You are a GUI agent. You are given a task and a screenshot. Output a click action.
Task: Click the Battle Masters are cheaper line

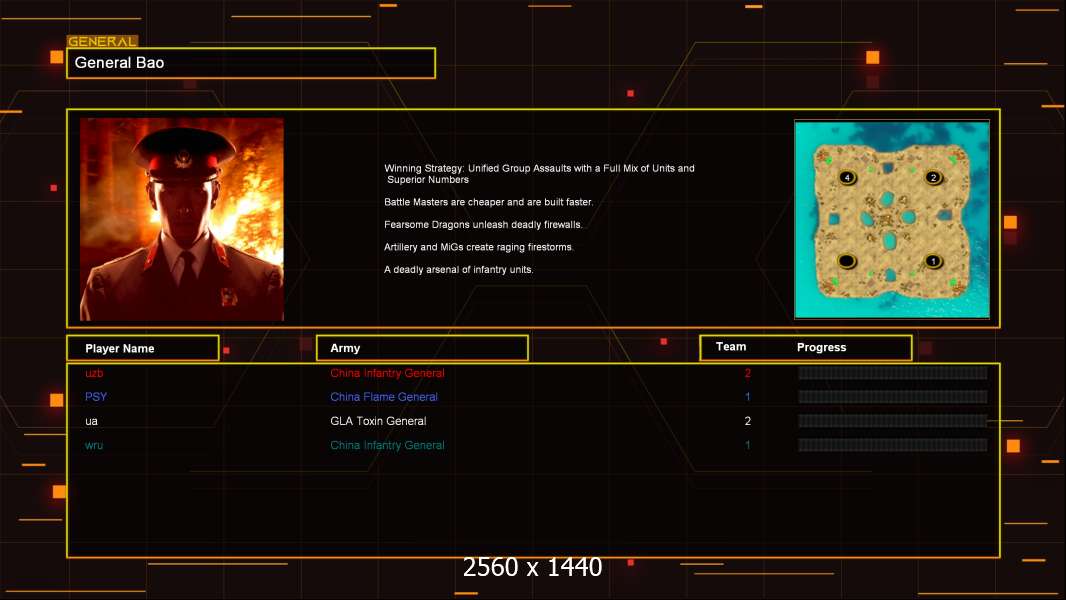point(488,202)
